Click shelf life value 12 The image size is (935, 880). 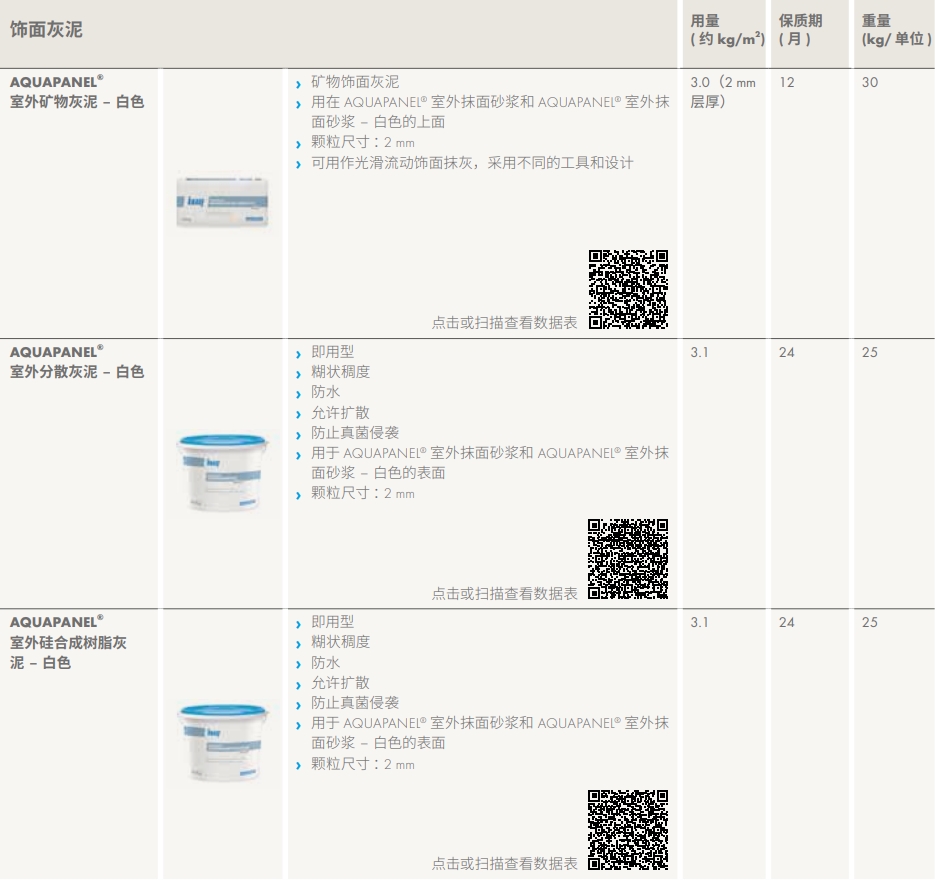point(787,82)
